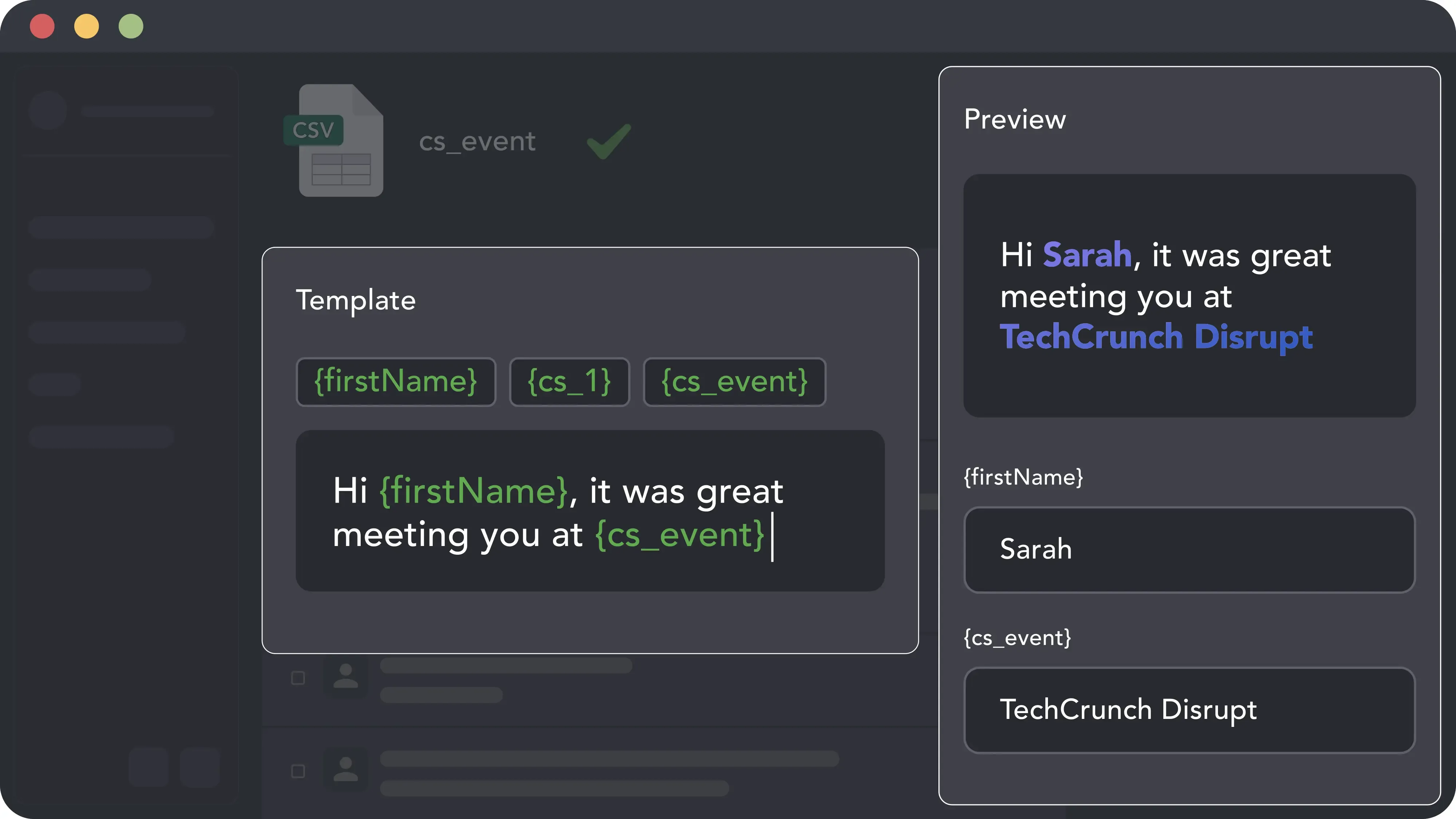This screenshot has height=819, width=1456.
Task: Close the window with the red button
Action: click(x=42, y=27)
